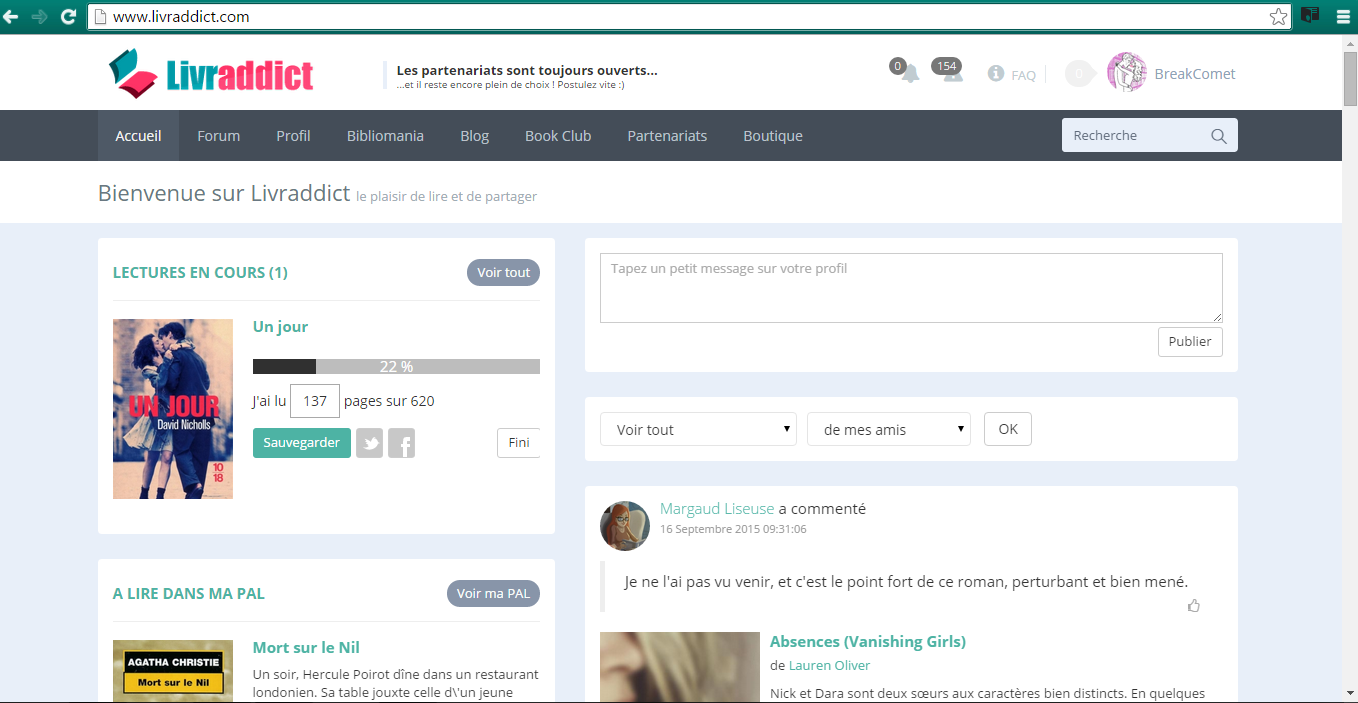The height and width of the screenshot is (703, 1358).
Task: Click the 'Voir ma PAL' button
Action: (493, 593)
